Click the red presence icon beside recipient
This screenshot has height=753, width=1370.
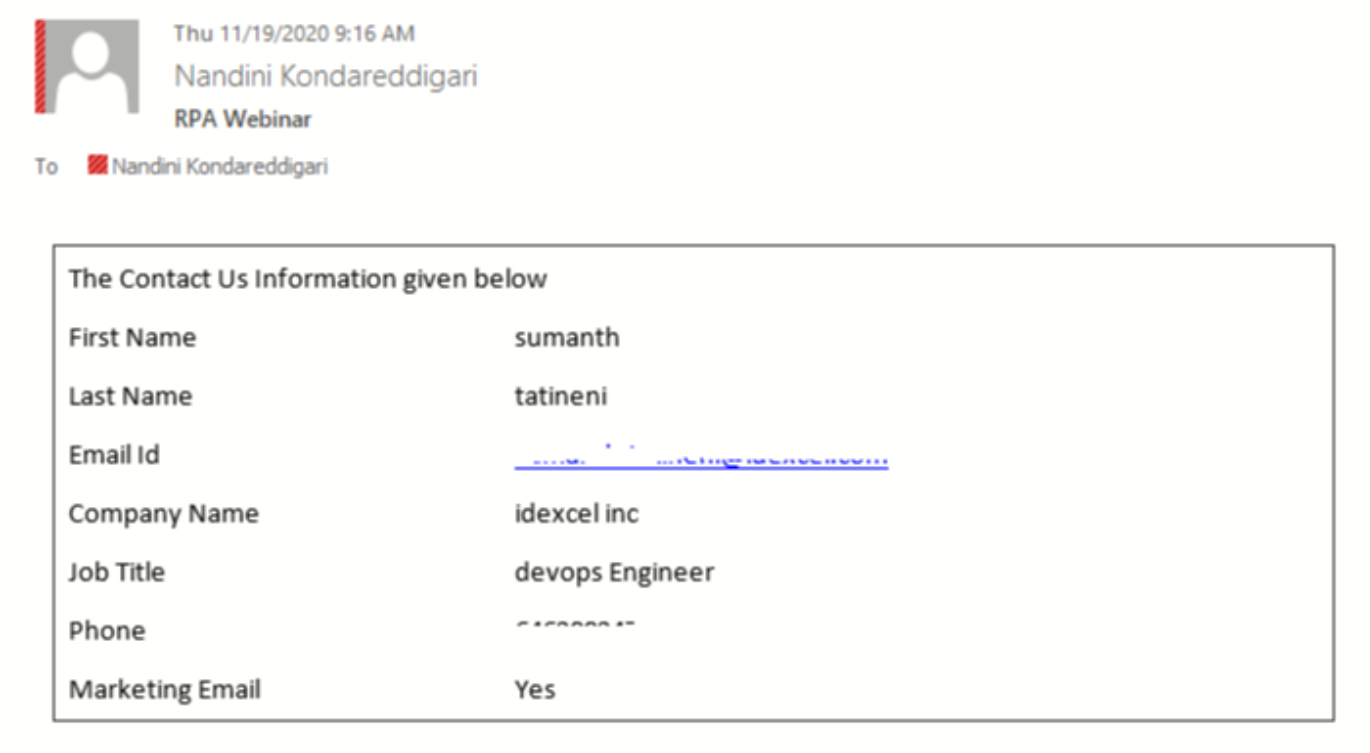[98, 166]
